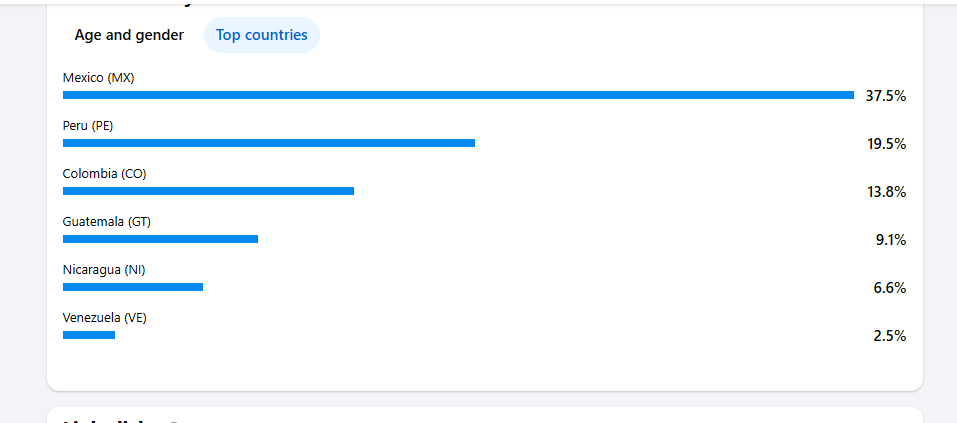Select the Top countries tab
The image size is (957, 423).
pos(262,35)
